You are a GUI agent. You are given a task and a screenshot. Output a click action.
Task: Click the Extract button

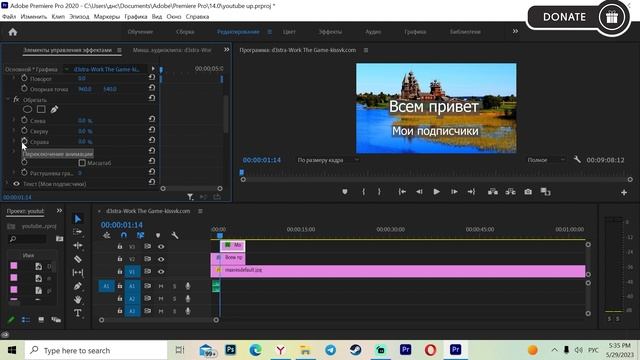[510, 191]
